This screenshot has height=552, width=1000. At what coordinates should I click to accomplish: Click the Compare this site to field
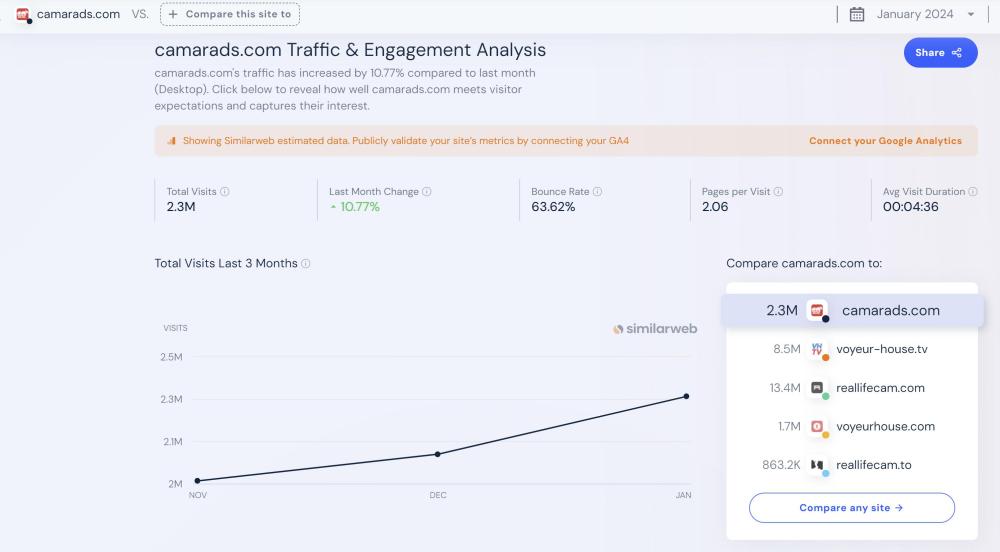[230, 14]
